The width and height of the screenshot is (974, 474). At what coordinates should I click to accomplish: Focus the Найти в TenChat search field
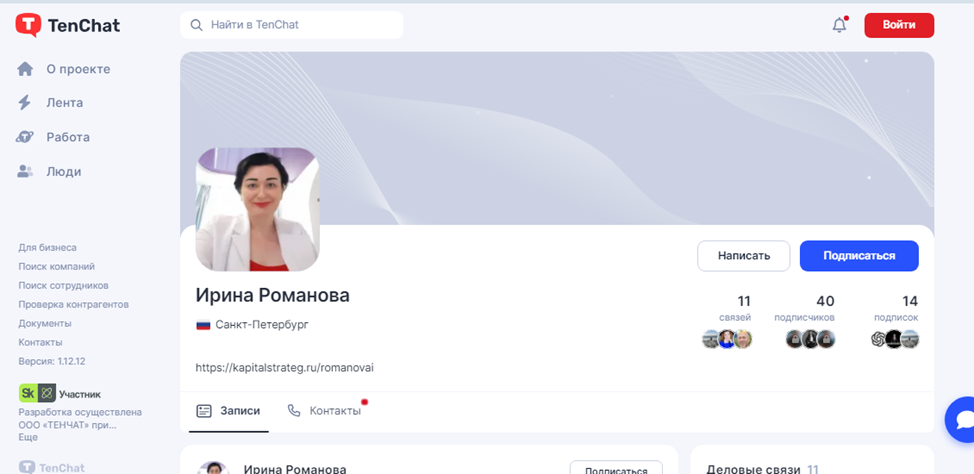point(292,25)
